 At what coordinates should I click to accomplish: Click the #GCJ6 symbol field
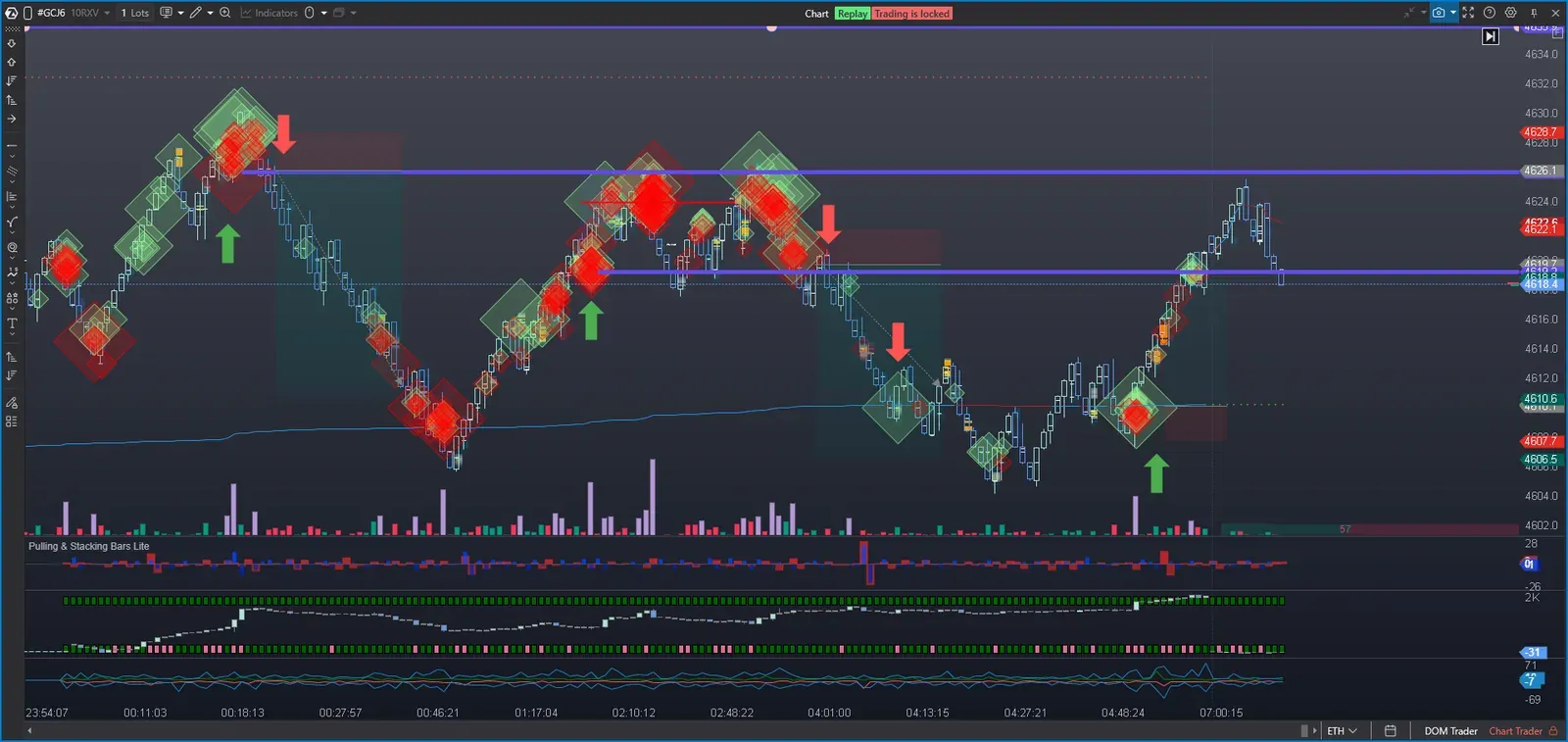(x=51, y=13)
